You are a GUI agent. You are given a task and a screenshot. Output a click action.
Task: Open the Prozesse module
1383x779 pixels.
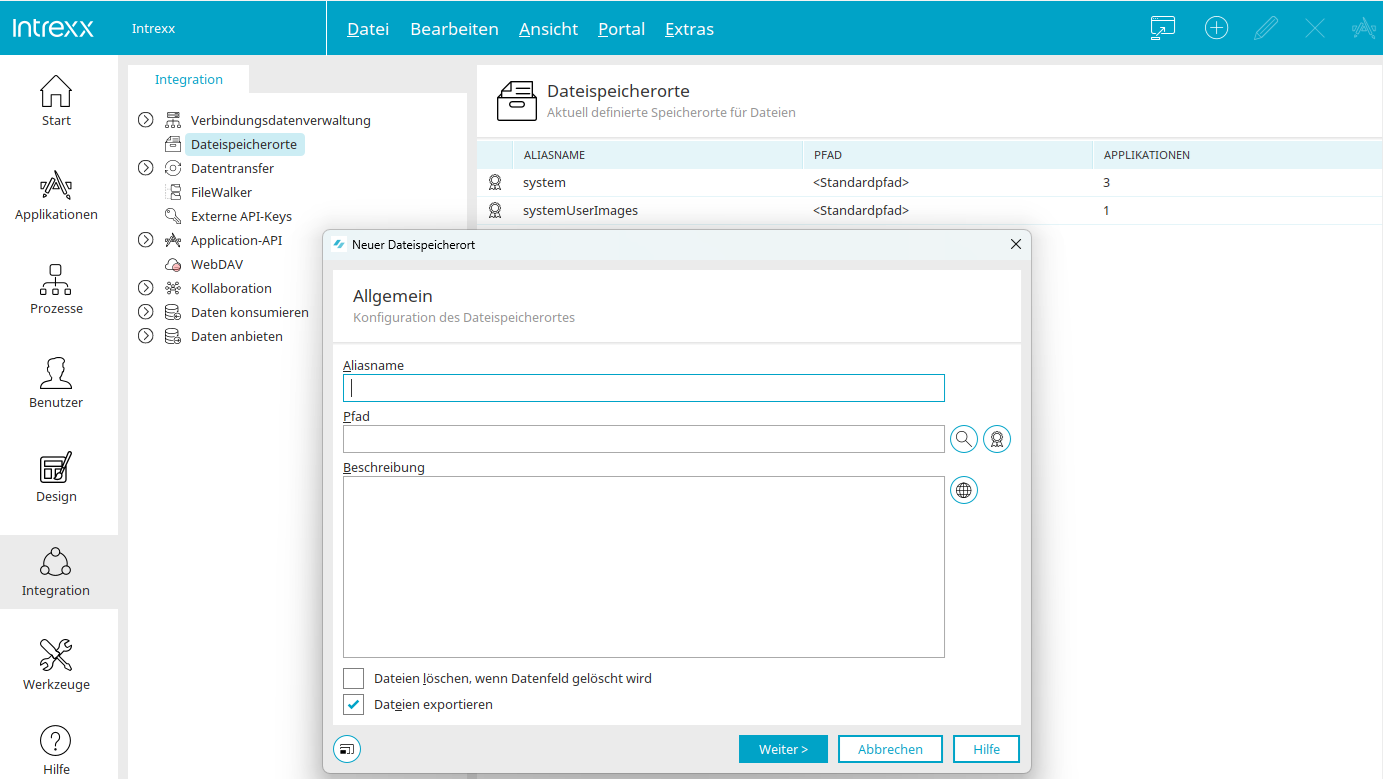point(56,290)
